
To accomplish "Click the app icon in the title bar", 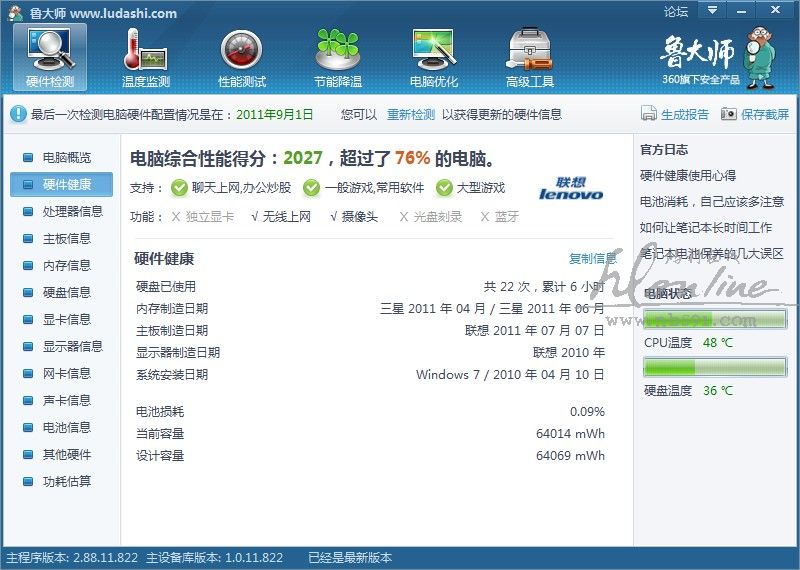I will tap(17, 13).
